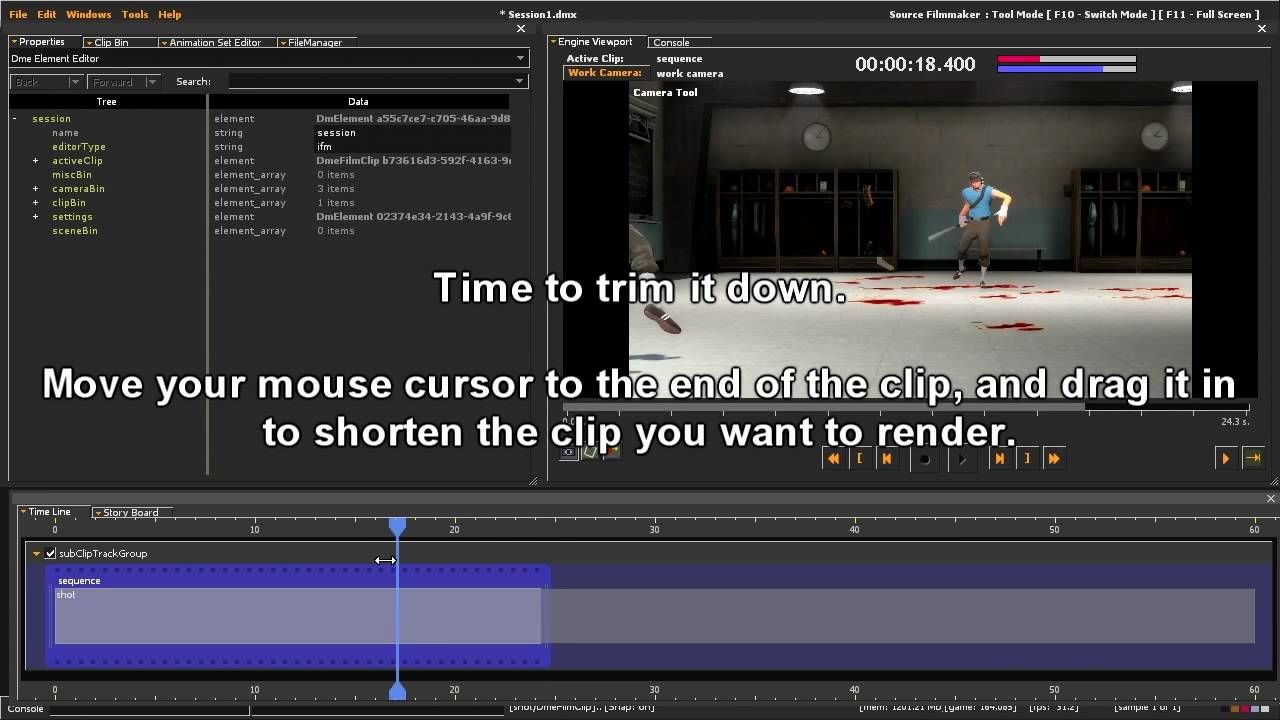Screen dimensions: 1280x720
Task: Open the Dme Element Editor dropdown
Action: [520, 59]
